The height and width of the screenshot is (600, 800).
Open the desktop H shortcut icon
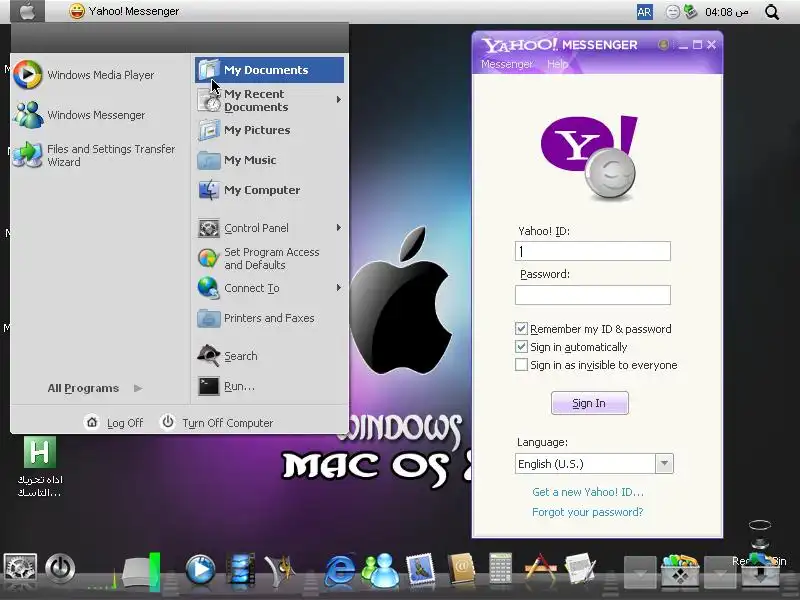tap(40, 452)
